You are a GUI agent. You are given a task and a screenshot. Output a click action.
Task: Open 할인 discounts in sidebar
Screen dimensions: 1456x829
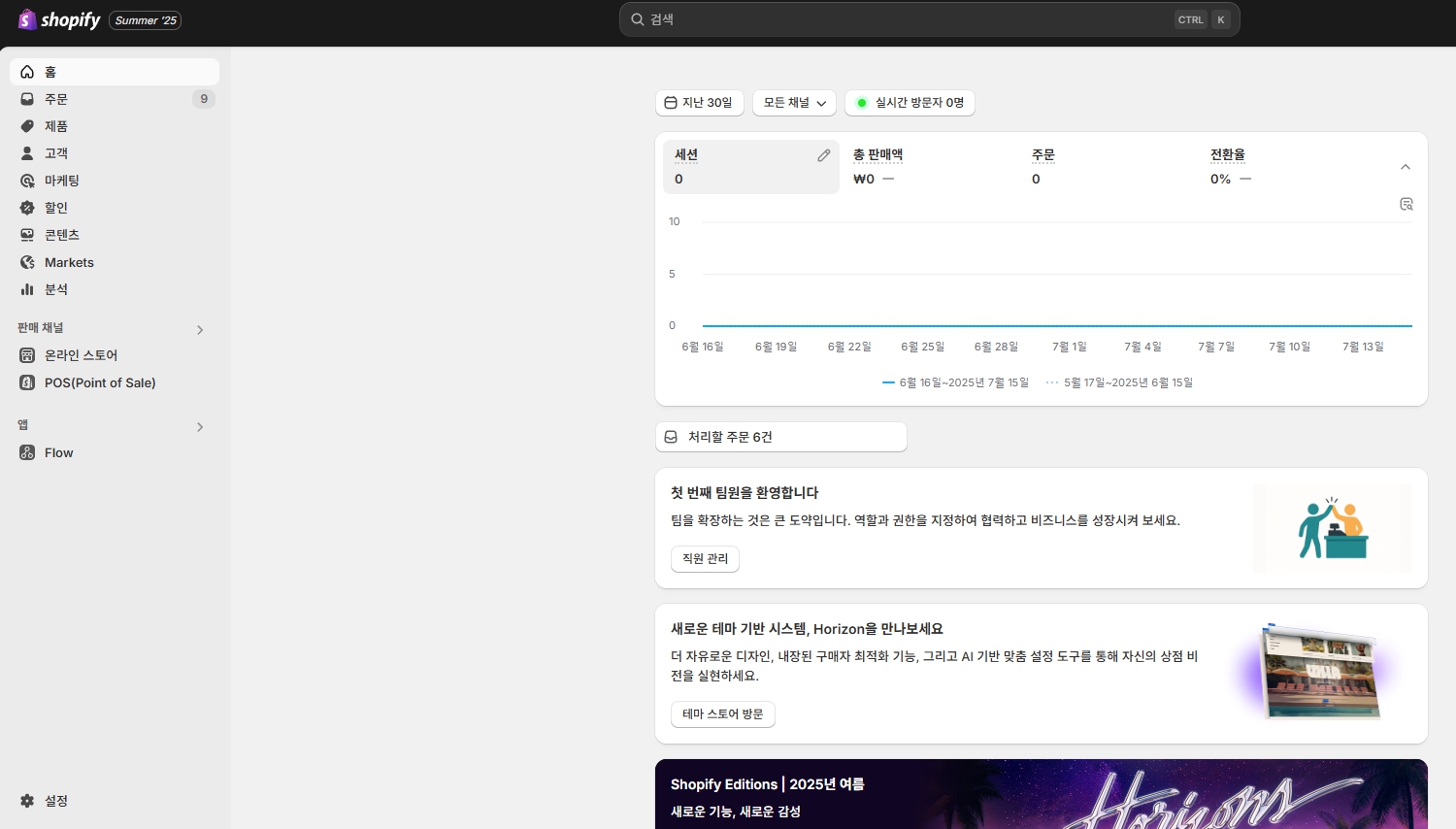[x=56, y=208]
